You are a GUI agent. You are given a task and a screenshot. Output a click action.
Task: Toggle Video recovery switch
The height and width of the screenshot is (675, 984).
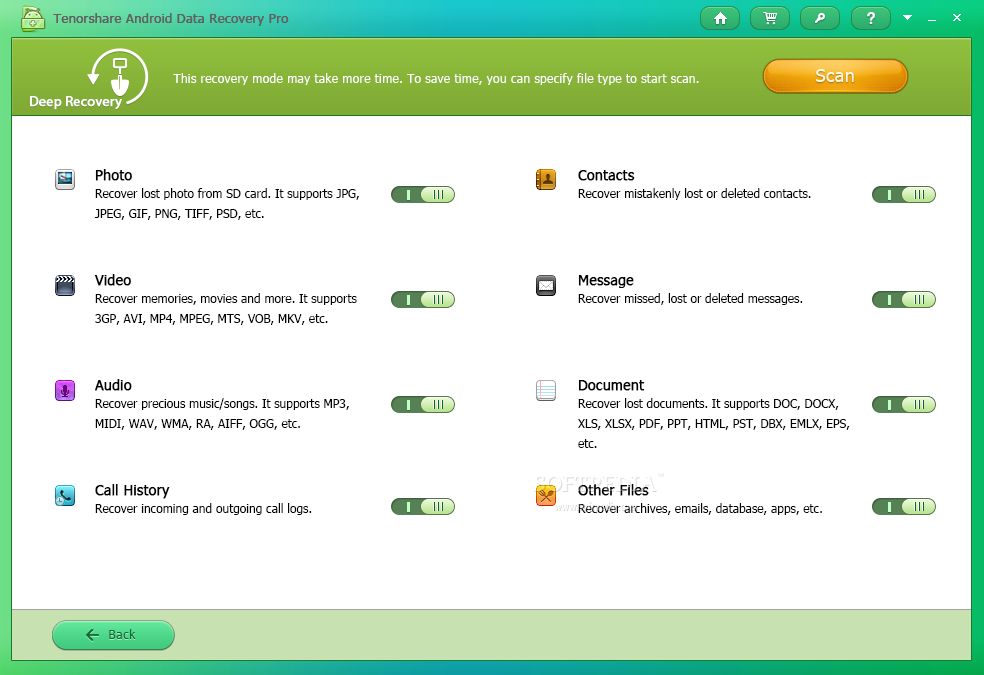pyautogui.click(x=422, y=300)
